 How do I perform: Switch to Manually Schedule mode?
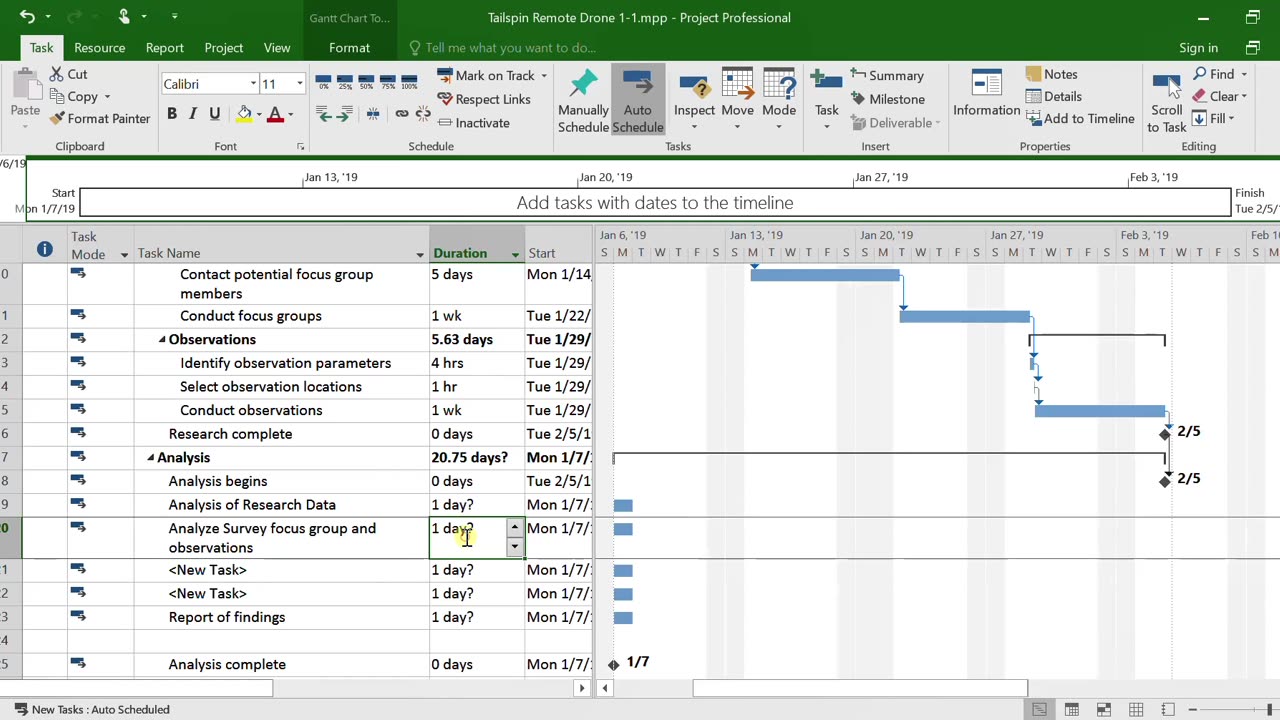(x=583, y=100)
